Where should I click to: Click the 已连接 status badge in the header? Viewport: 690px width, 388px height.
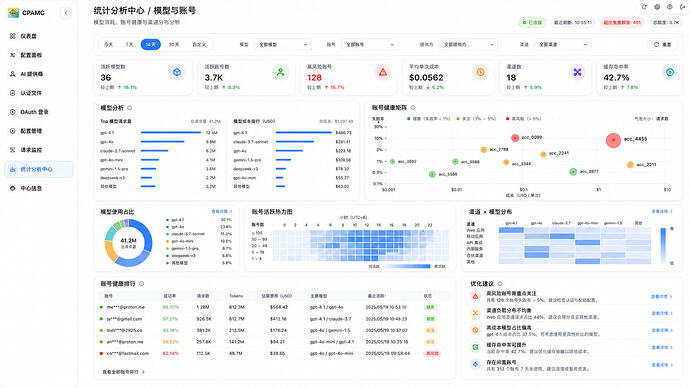[x=532, y=22]
